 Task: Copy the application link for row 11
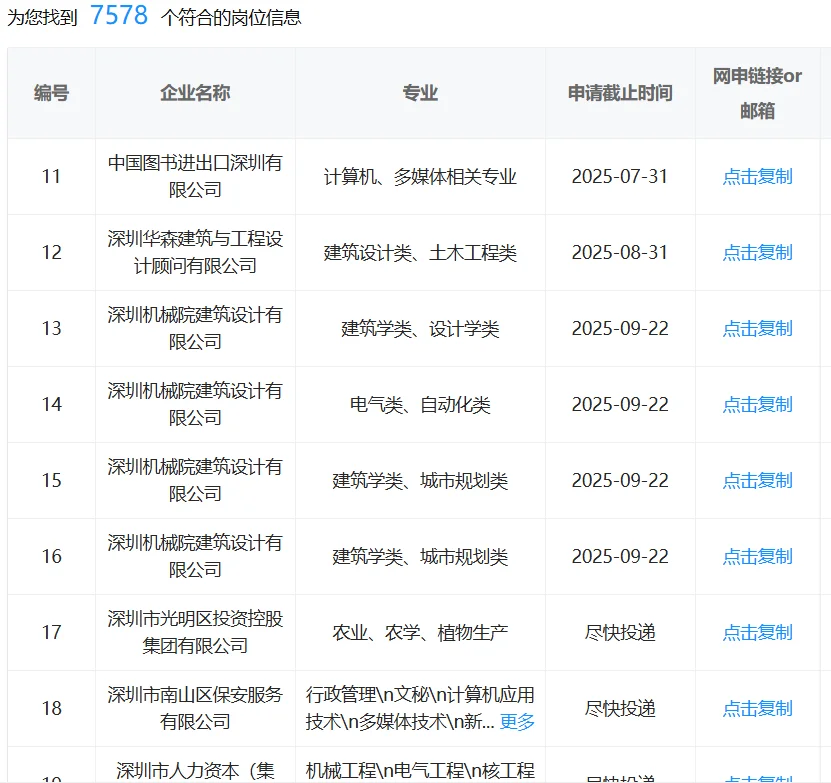(x=757, y=177)
